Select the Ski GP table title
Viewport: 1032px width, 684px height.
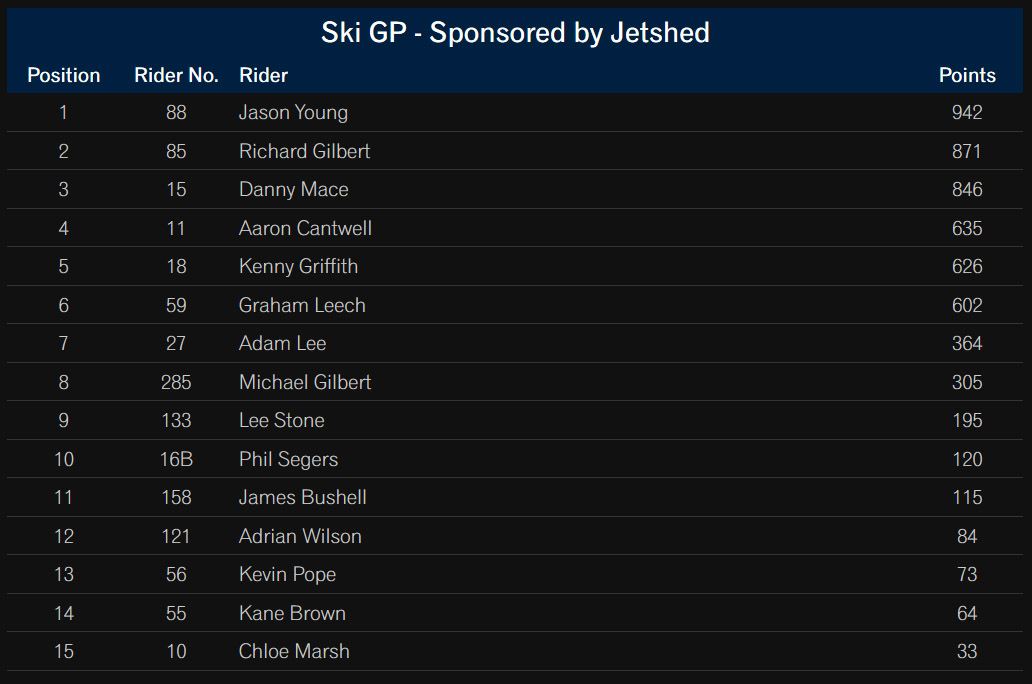point(515,32)
